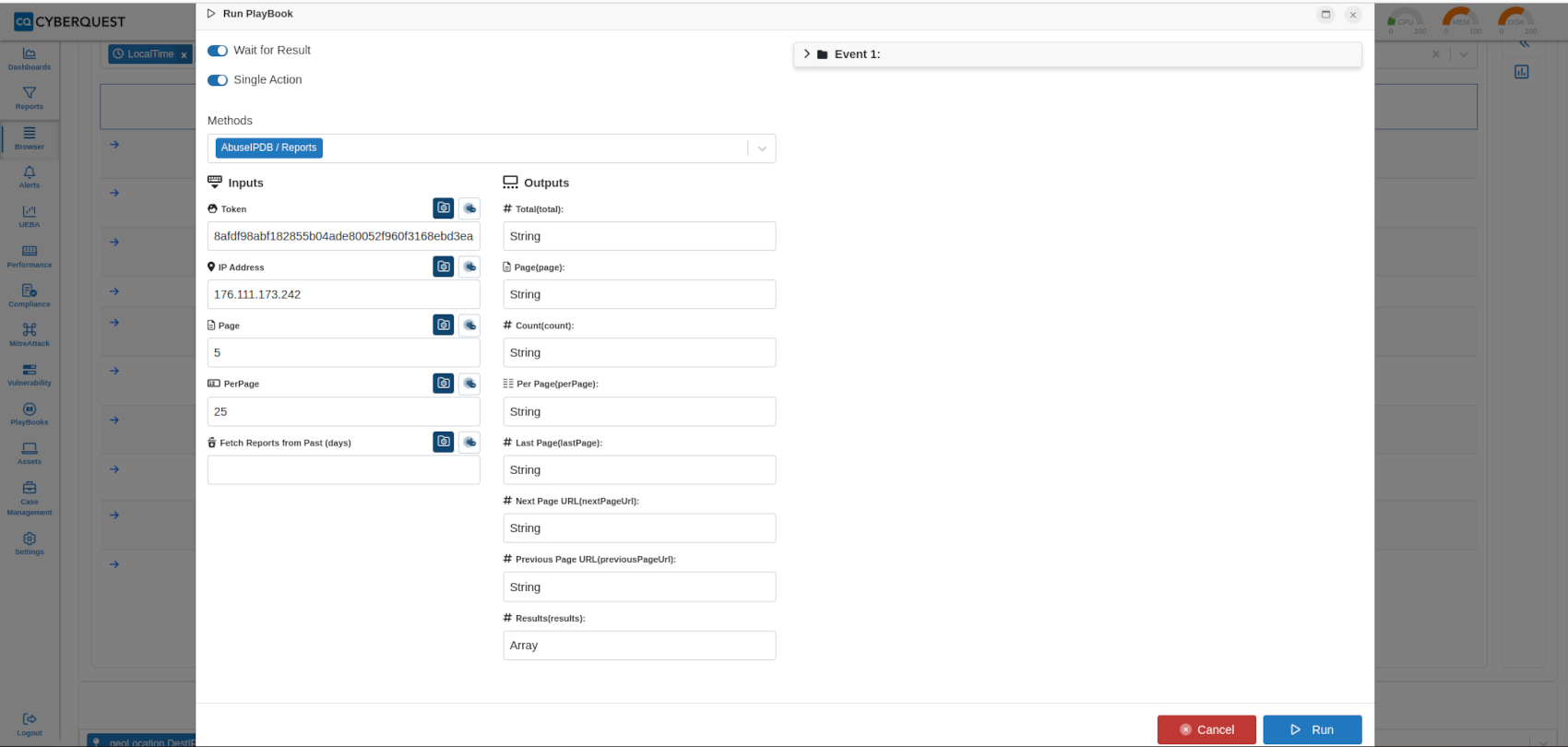Open Performance in the sidebar

point(30,256)
